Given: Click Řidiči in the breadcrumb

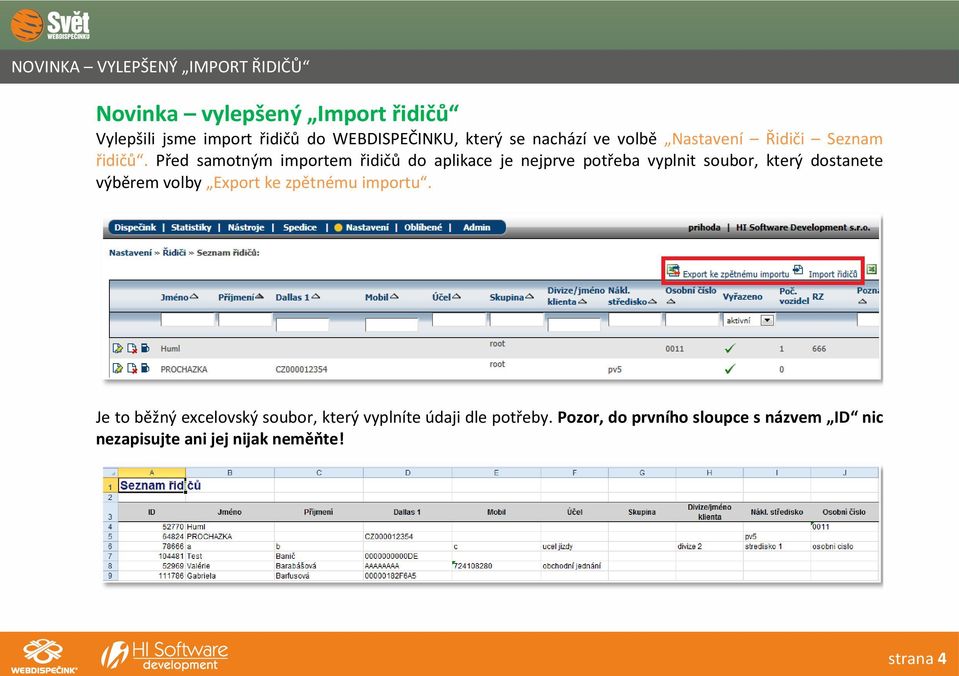Looking at the screenshot, I should point(174,253).
